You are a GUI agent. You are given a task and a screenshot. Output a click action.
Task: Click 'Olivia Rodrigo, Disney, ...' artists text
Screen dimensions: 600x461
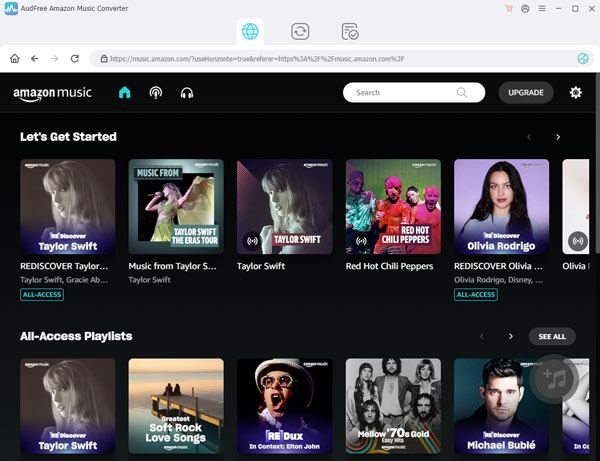coord(498,280)
